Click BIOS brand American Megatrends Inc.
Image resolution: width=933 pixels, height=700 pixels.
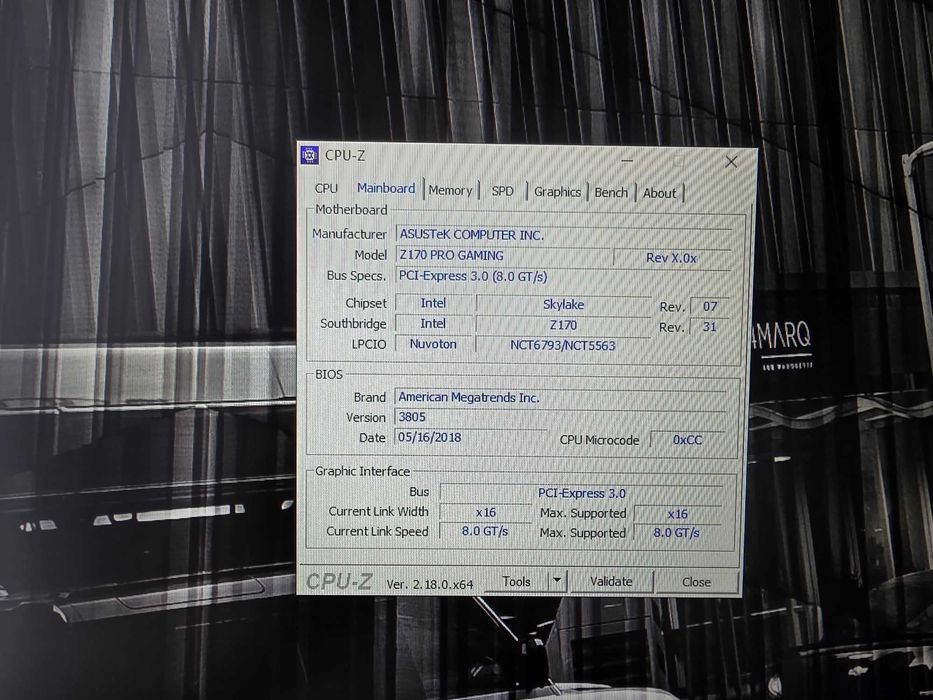561,398
